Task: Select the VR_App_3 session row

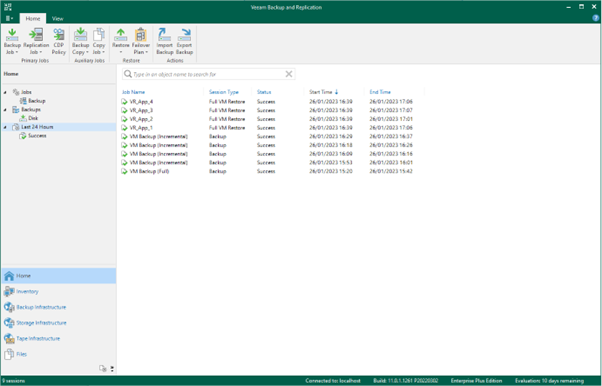Action: coord(272,111)
